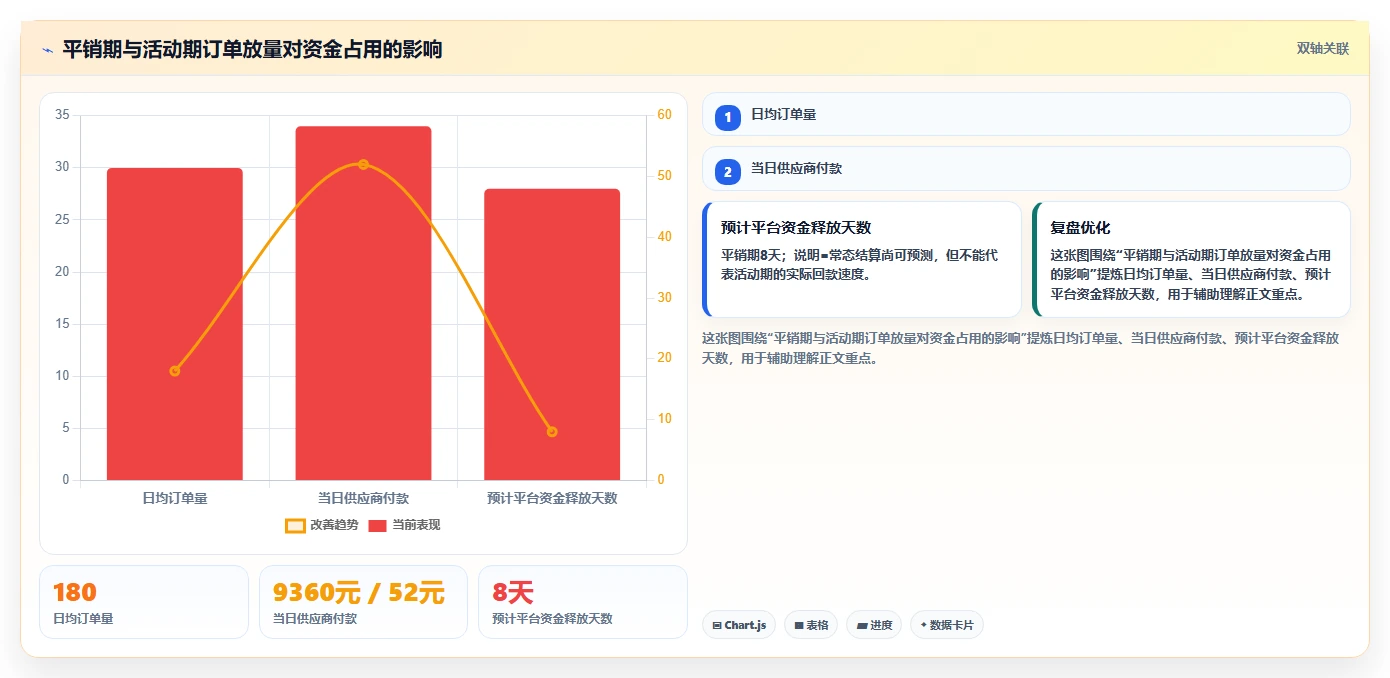Click the right axis value 60
Screen dimensions: 1390x678
pyautogui.click(x=664, y=115)
